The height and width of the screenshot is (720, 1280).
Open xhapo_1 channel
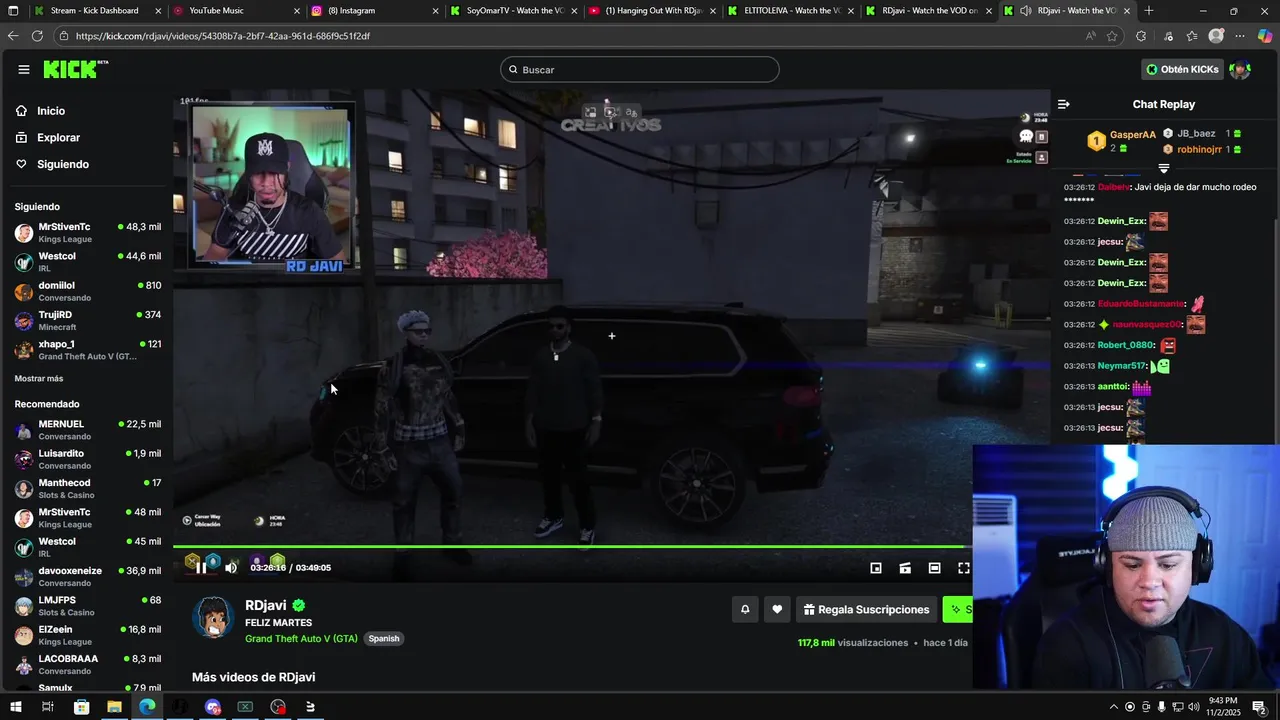pos(88,349)
